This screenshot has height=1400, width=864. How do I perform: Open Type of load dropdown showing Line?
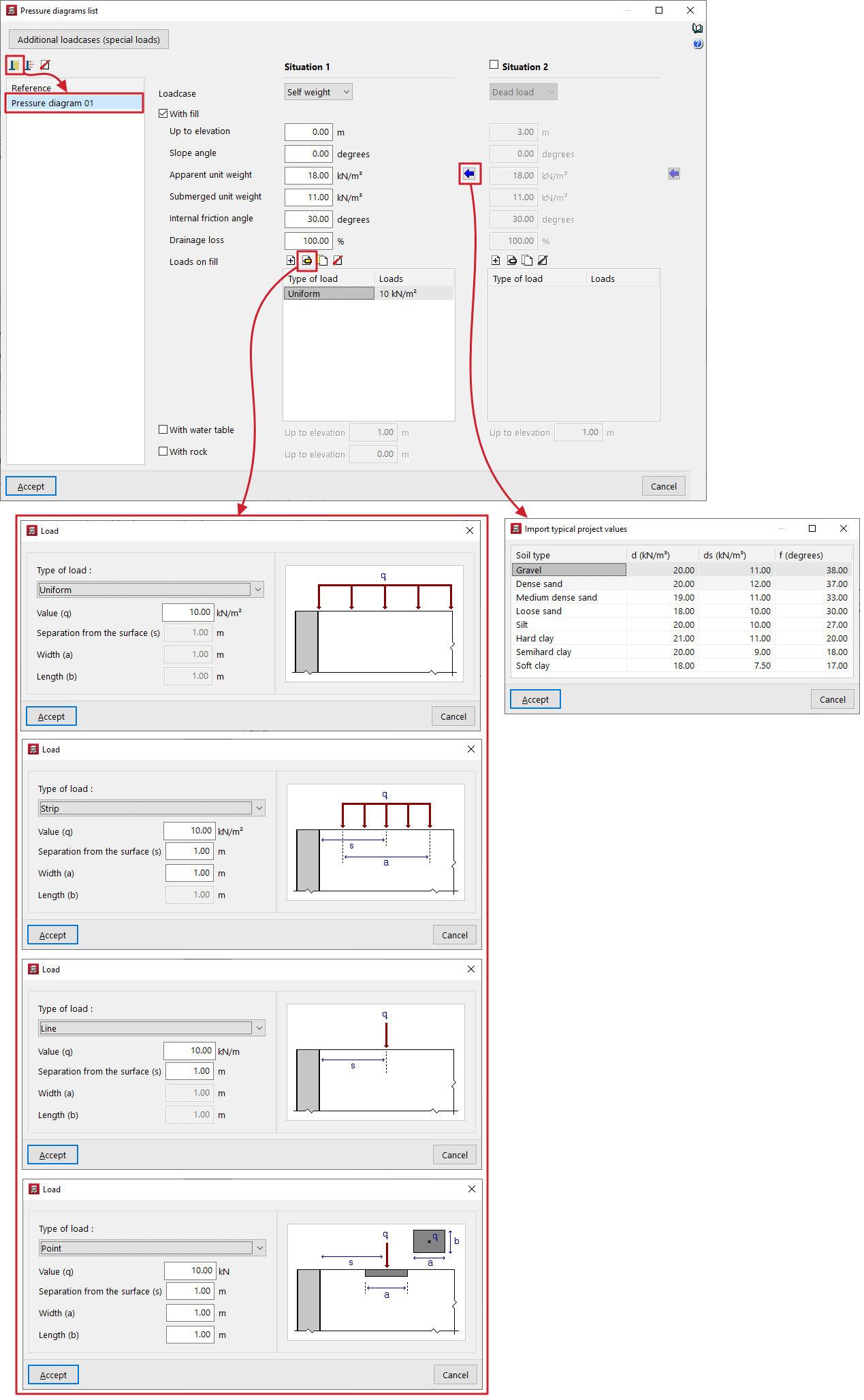point(152,1028)
